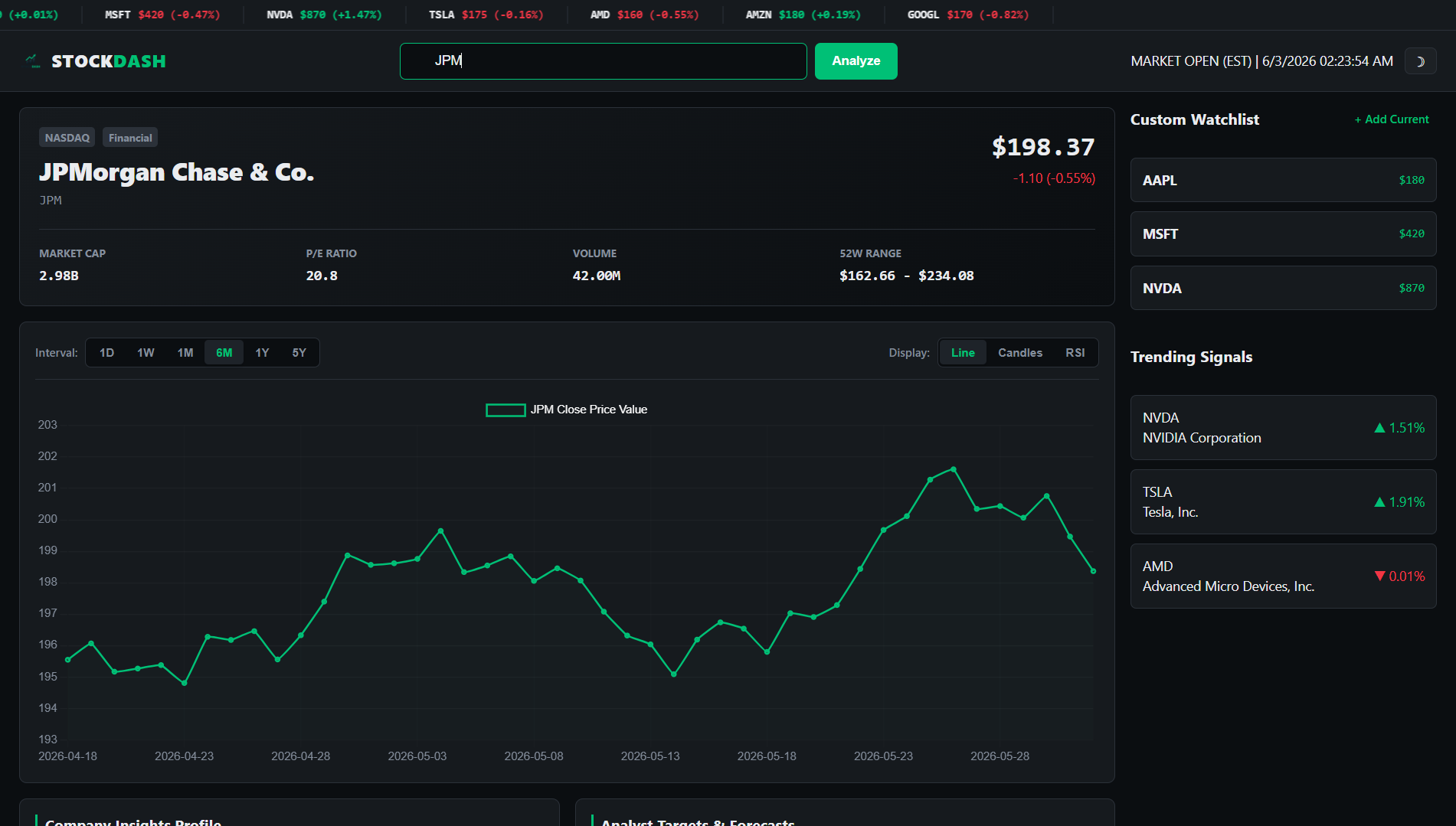The height and width of the screenshot is (826, 1456).
Task: Select the 6M interval
Action: [x=224, y=353]
